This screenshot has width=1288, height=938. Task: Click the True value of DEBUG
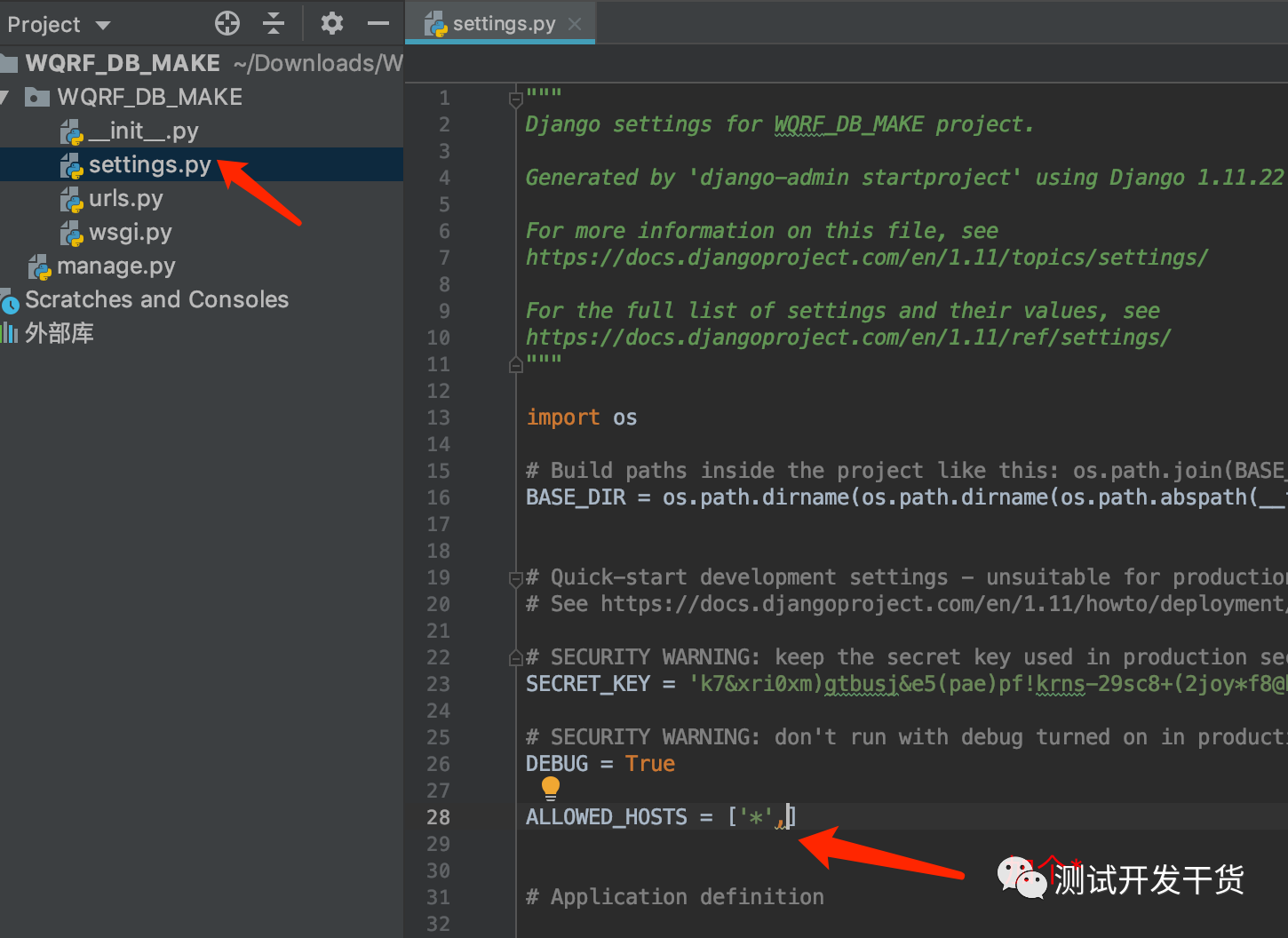[650, 764]
